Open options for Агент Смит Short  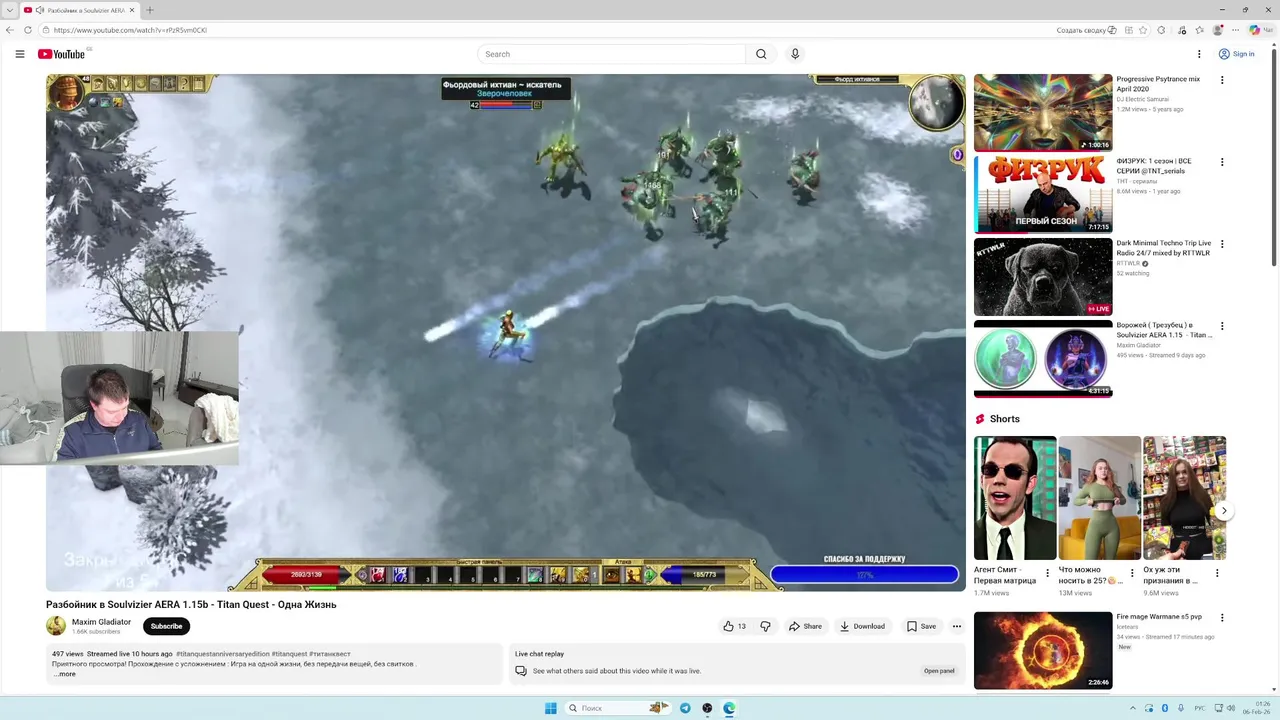click(1048, 573)
